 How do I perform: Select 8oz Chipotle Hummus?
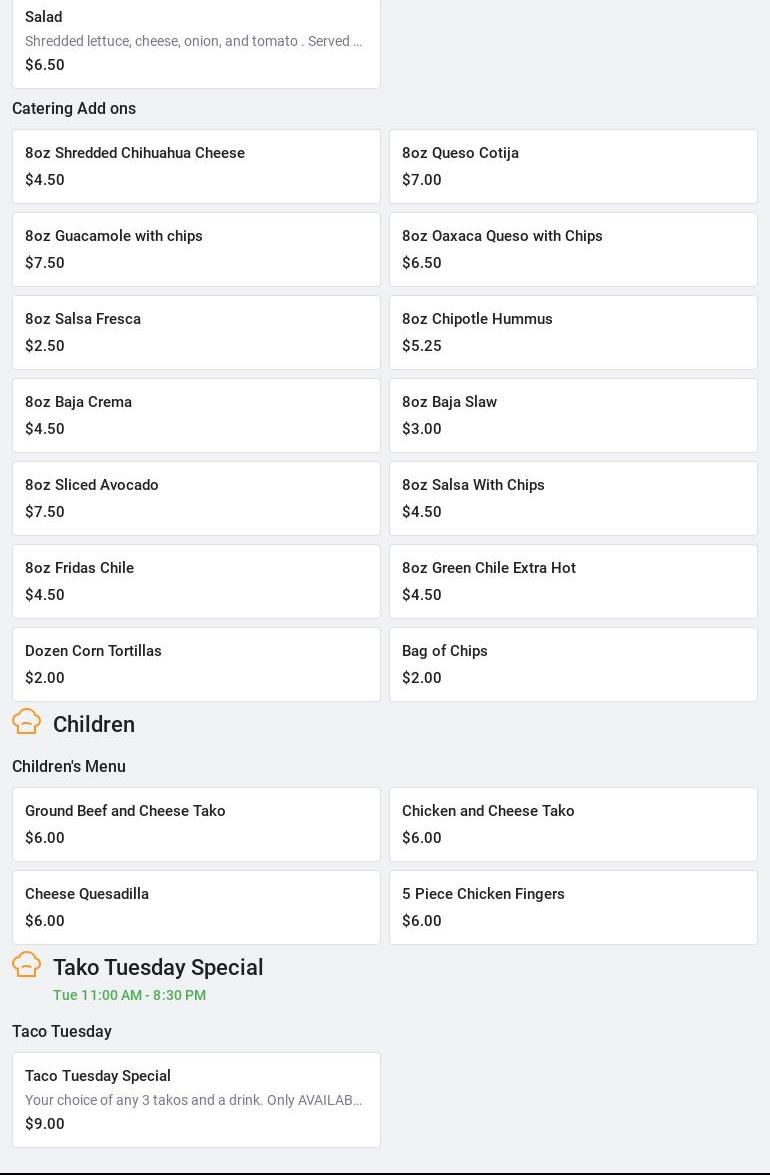[573, 332]
